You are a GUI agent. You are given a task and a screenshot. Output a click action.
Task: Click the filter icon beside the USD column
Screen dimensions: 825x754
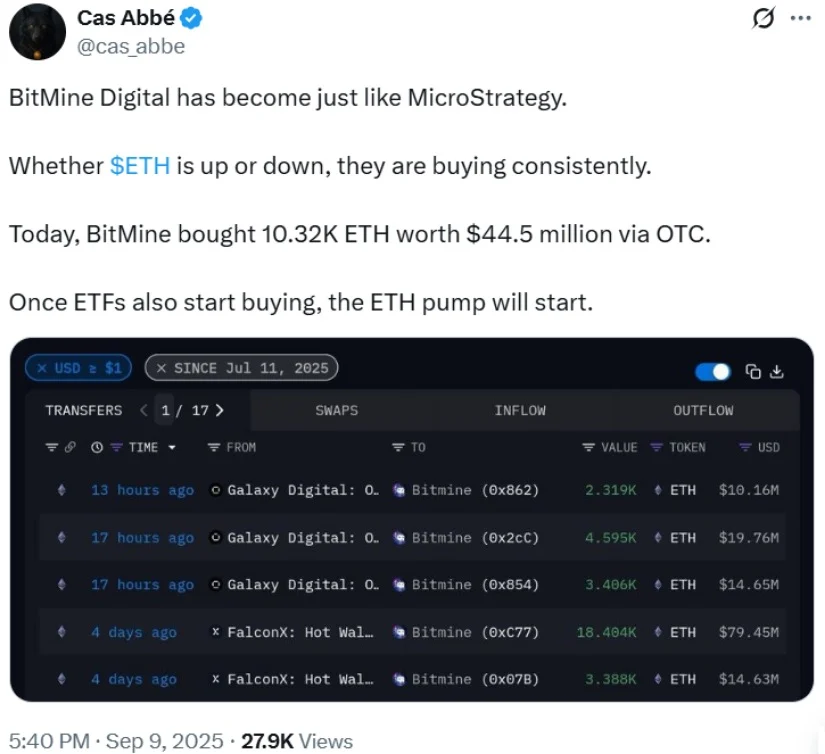tap(744, 448)
